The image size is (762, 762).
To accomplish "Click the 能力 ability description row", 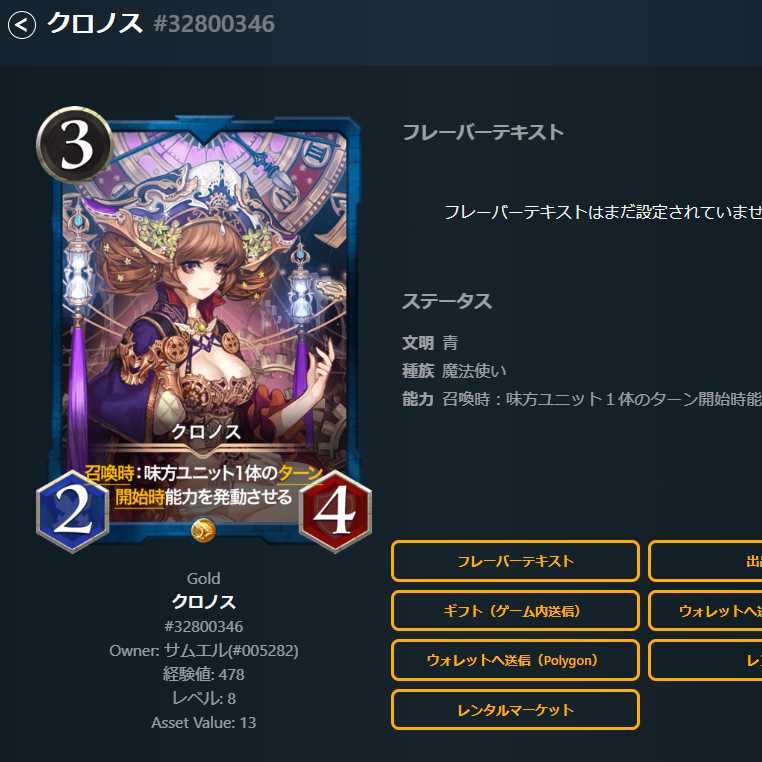I will pyautogui.click(x=582, y=399).
